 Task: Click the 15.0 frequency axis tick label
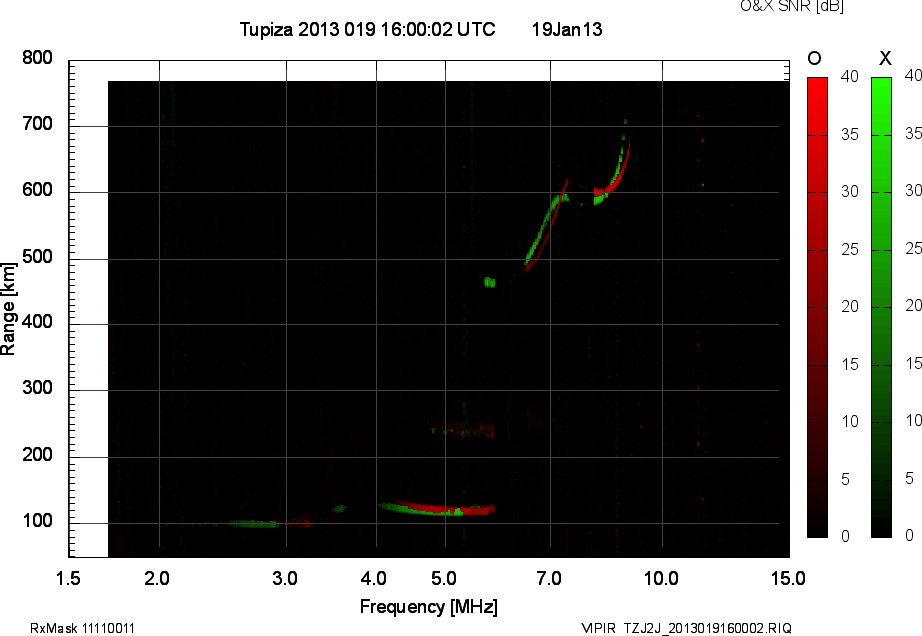pos(788,579)
